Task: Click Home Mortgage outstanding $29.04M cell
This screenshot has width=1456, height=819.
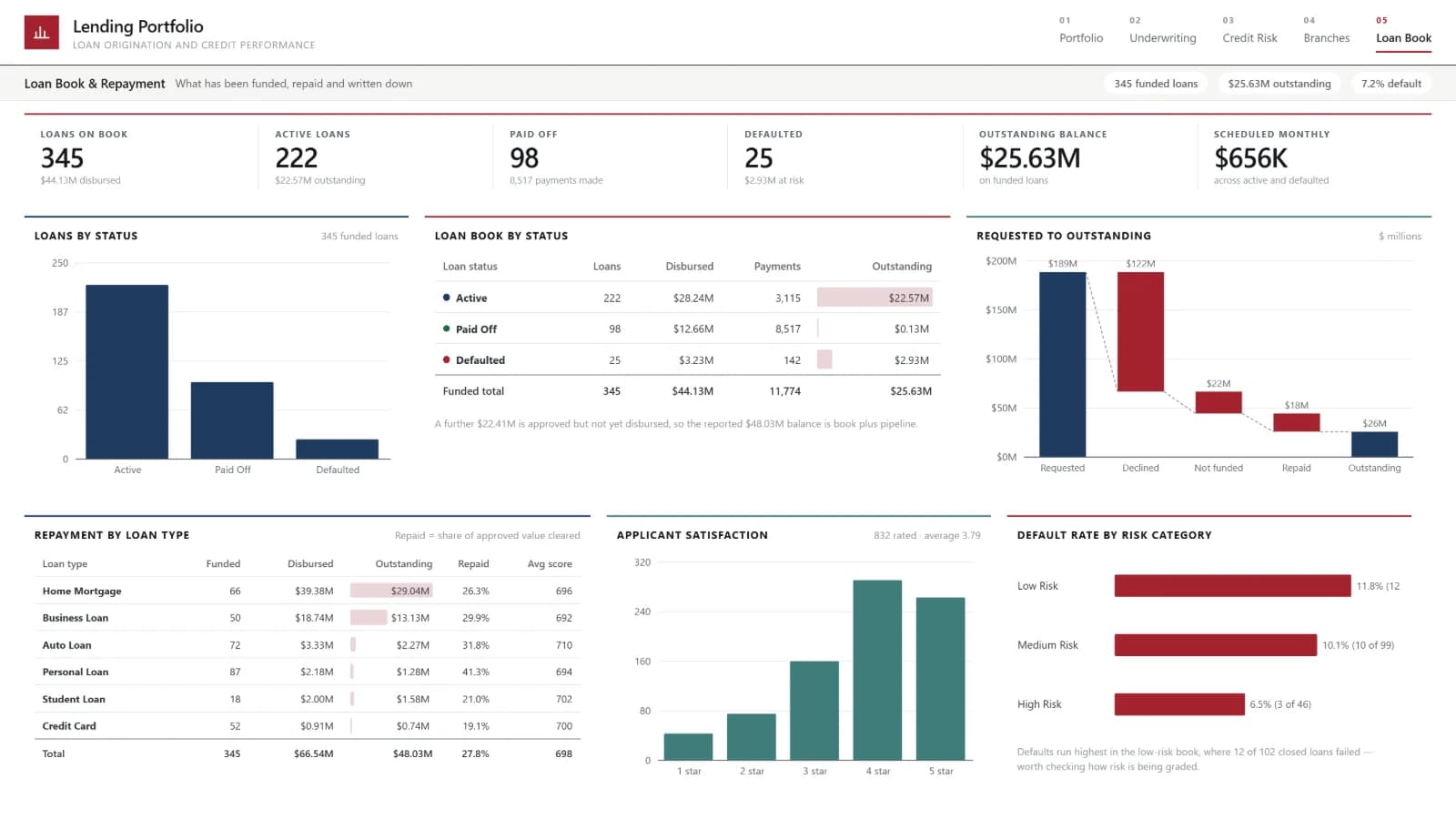Action: [391, 591]
